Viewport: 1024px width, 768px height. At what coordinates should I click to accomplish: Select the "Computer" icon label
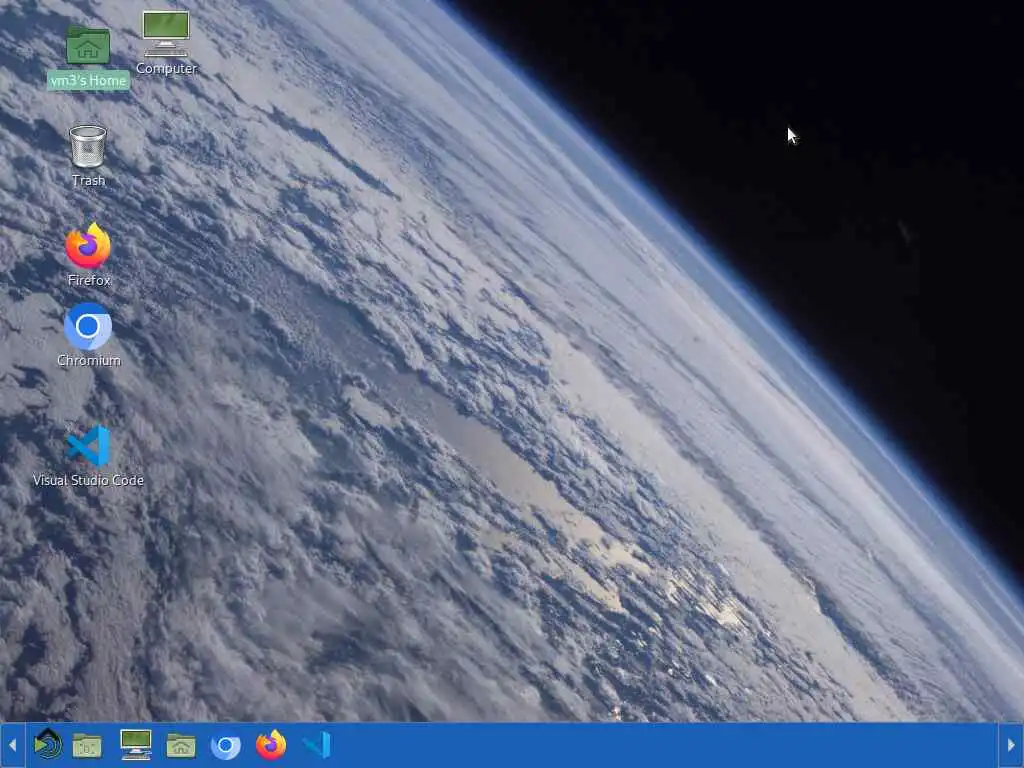(166, 68)
